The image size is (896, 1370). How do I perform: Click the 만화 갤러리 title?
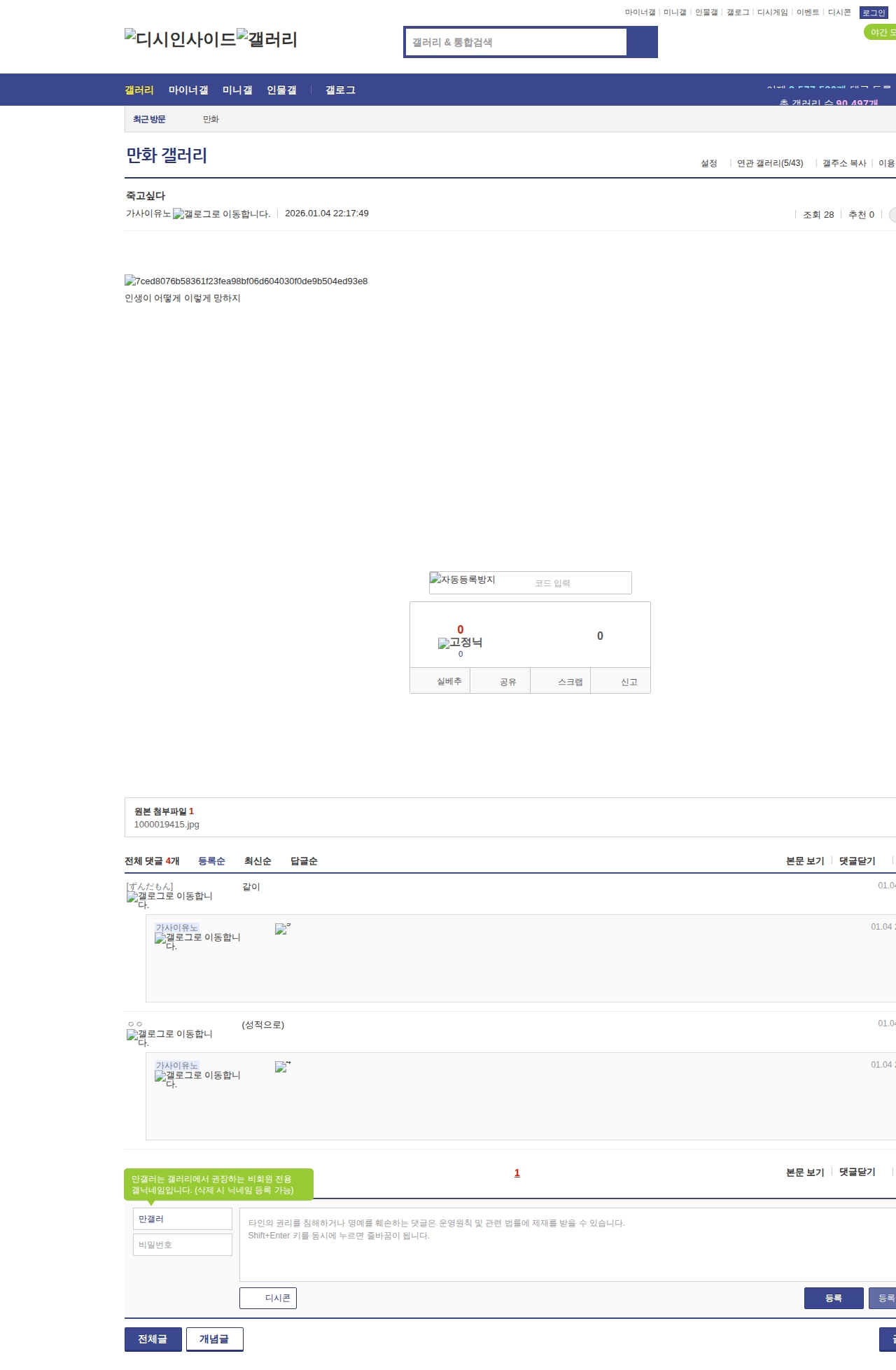click(x=167, y=155)
